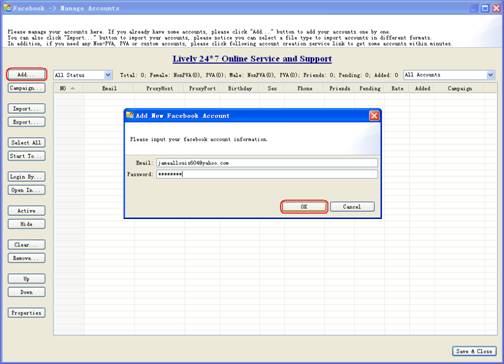
Task: Click the Remove... button
Action: 26,258
